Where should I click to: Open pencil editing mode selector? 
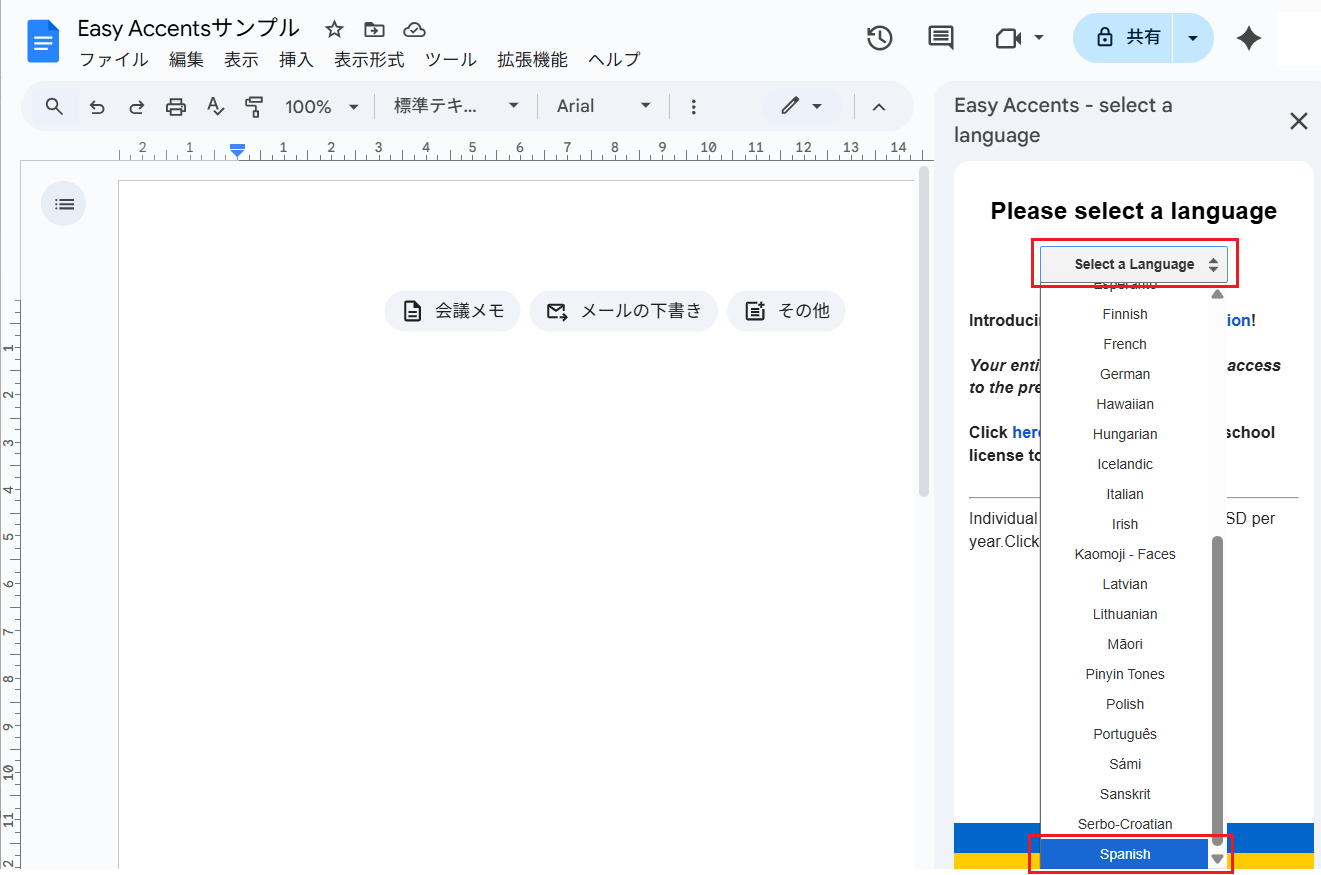[803, 106]
